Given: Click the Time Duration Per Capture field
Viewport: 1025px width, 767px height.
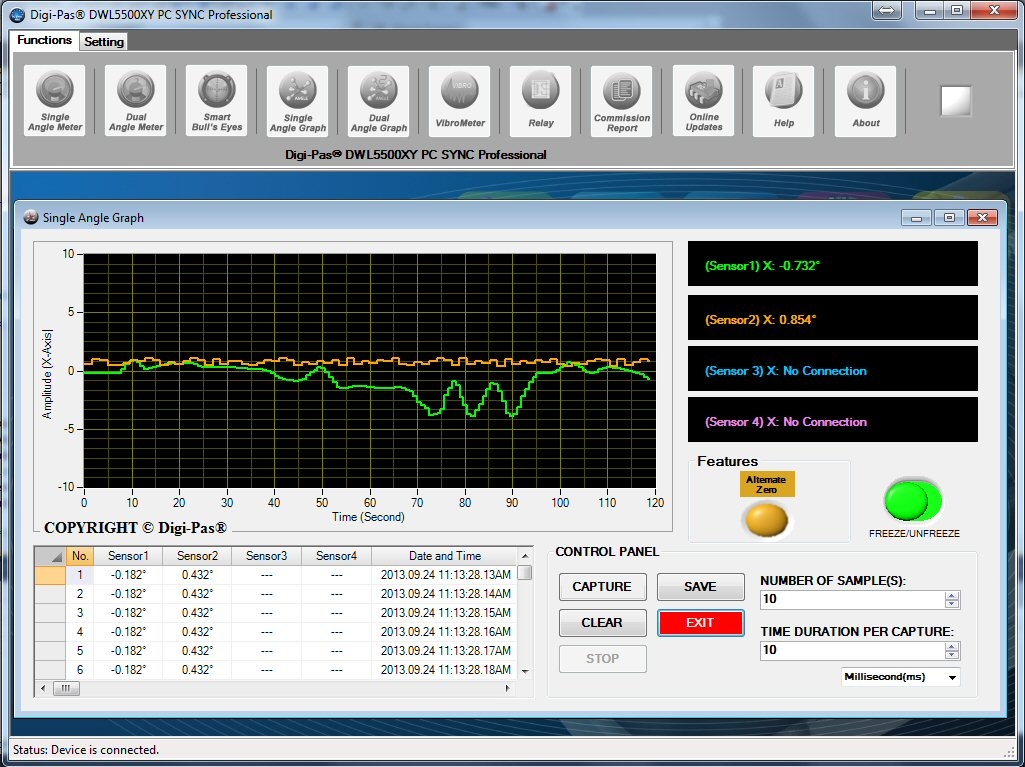Looking at the screenshot, I should coord(852,650).
